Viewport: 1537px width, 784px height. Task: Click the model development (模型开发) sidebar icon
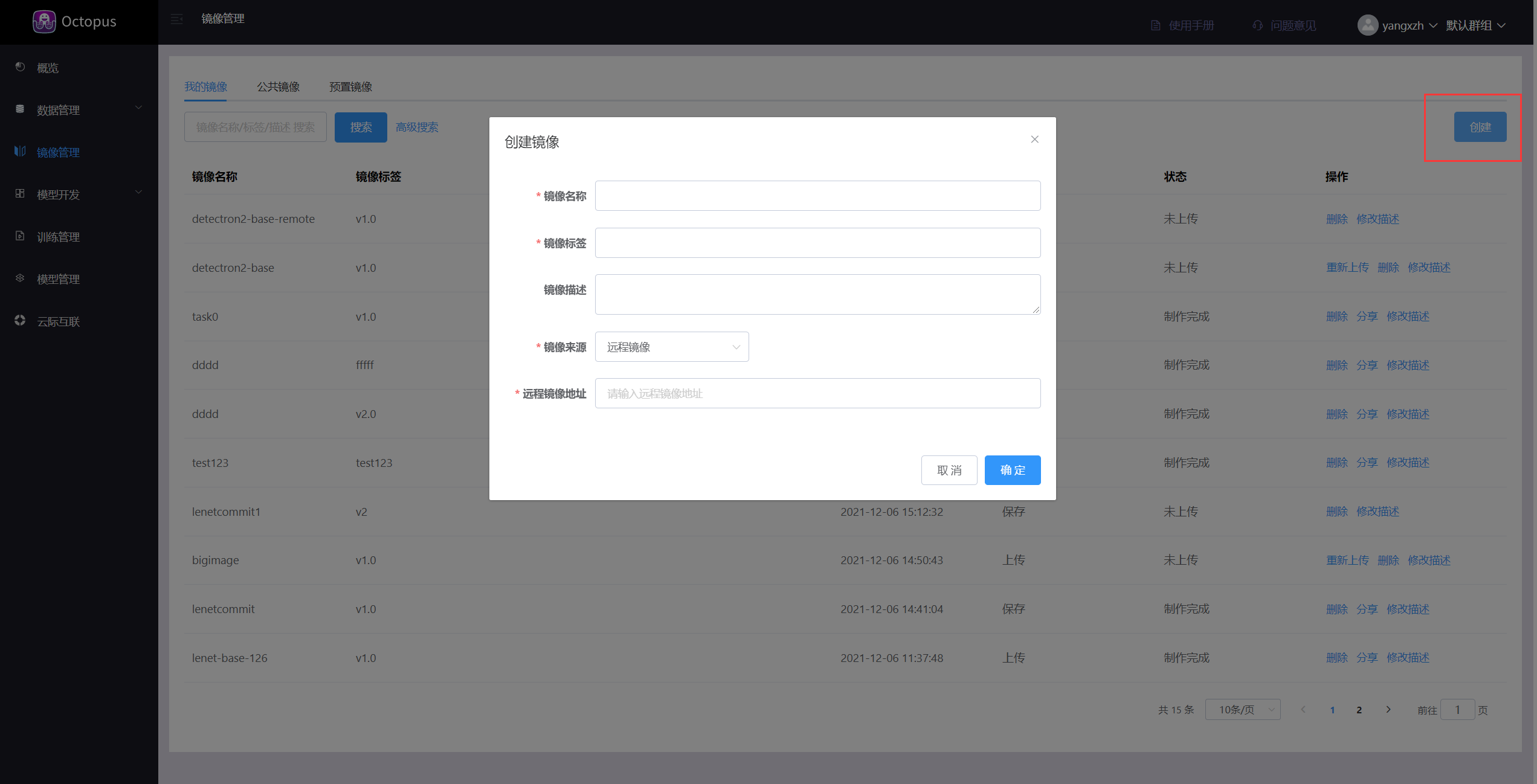pos(20,194)
